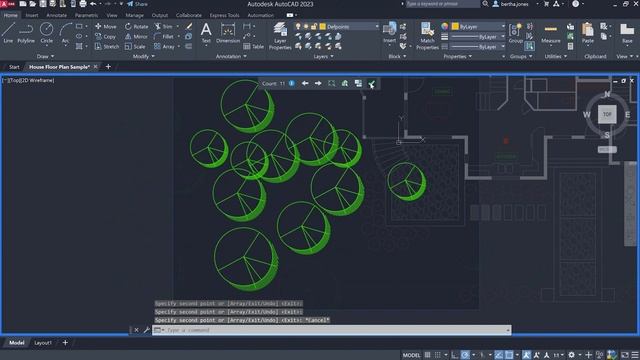Add a new drawing tab with plus
This screenshot has width=640, height=360.
click(108, 67)
